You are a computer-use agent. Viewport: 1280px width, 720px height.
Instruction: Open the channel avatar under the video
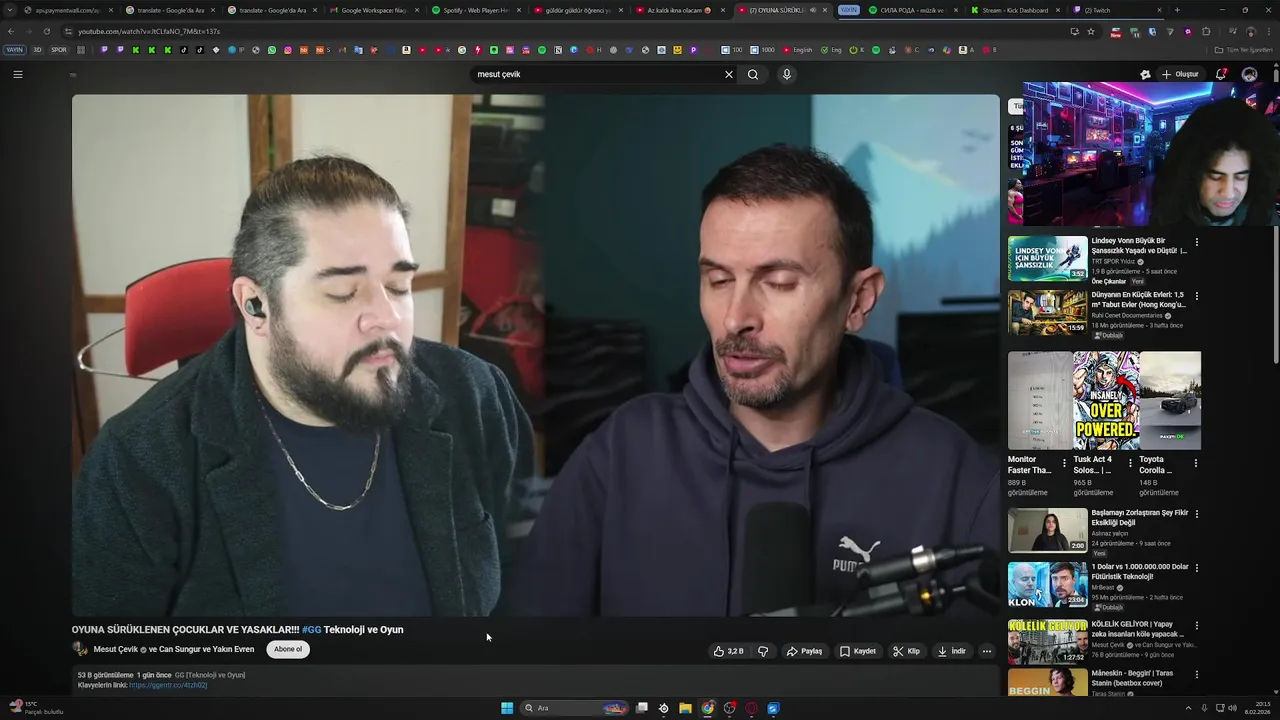pyautogui.click(x=80, y=649)
